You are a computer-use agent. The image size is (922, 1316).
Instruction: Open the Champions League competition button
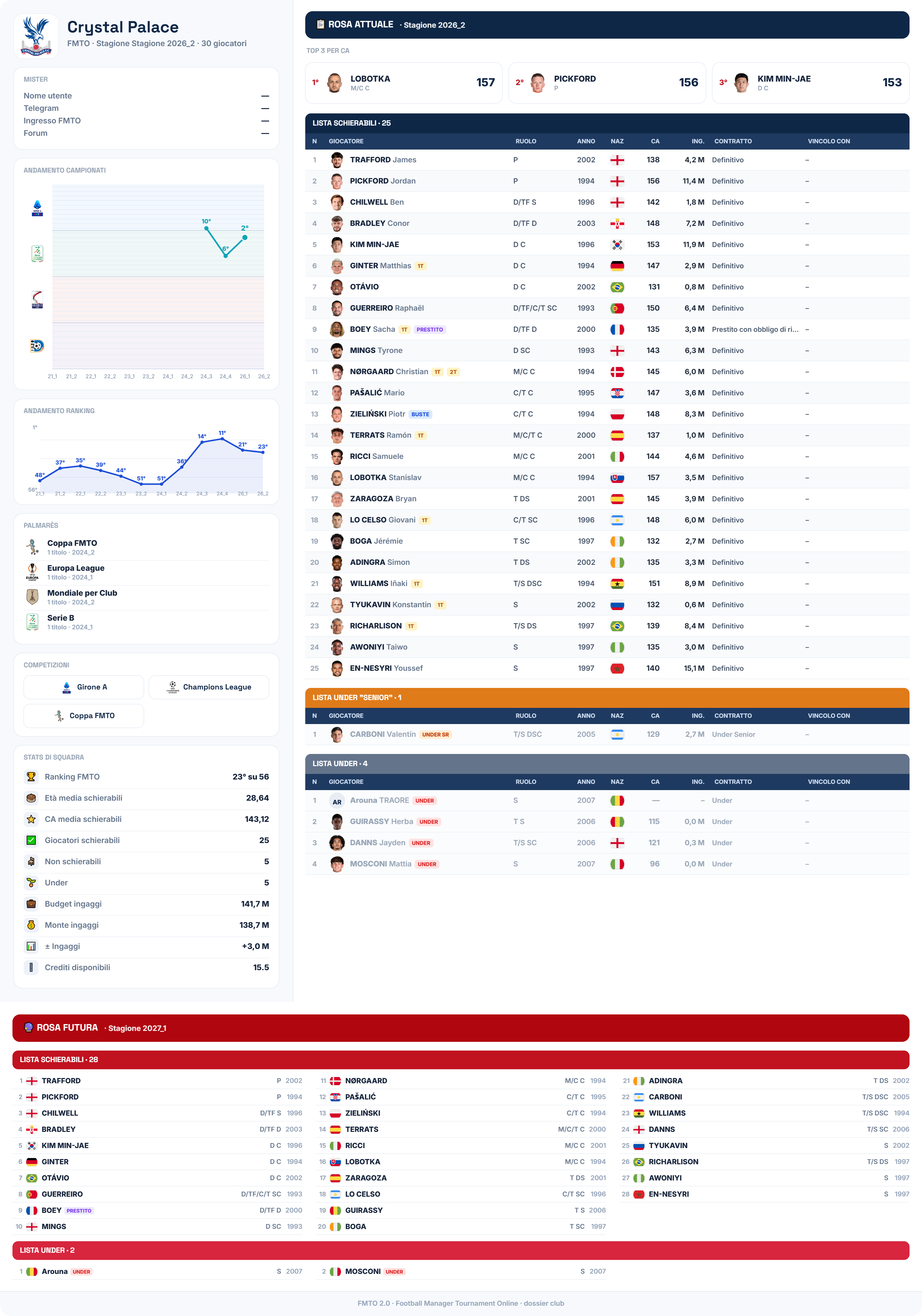click(209, 687)
